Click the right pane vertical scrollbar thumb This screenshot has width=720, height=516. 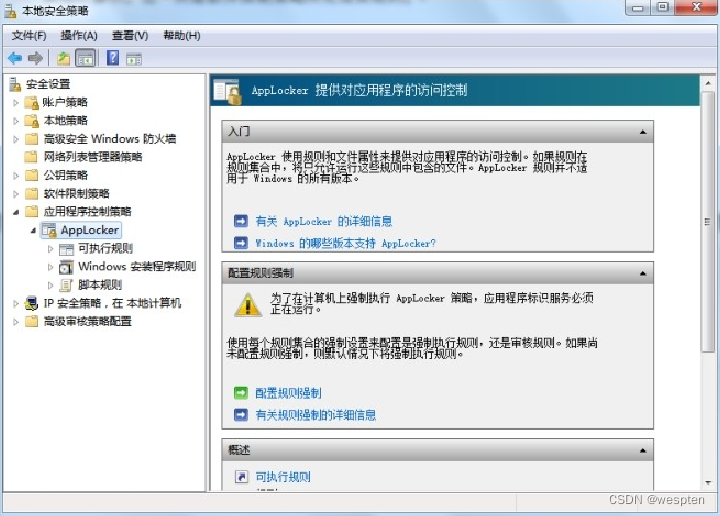click(708, 222)
